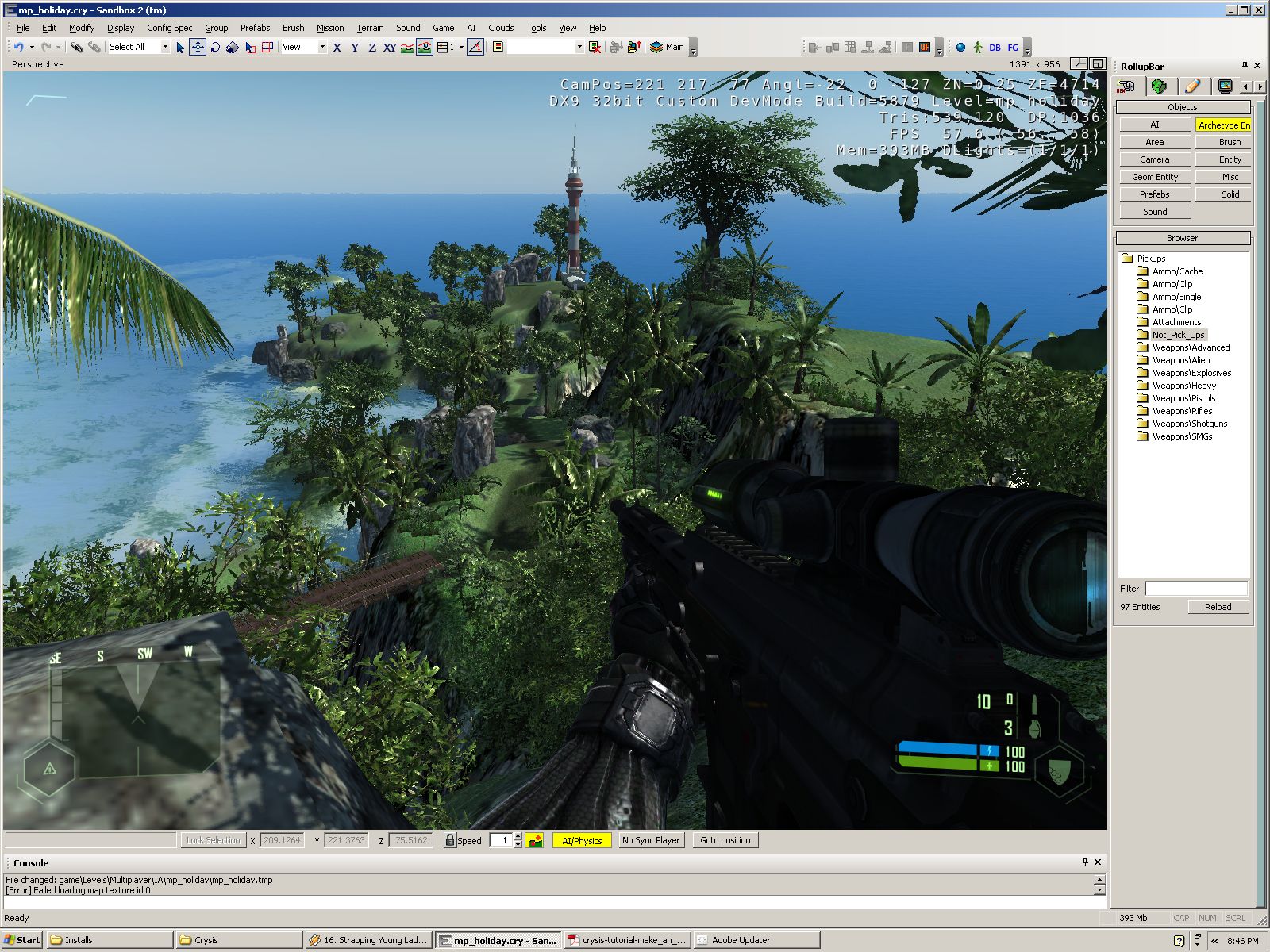Open the named selection combo box
The image size is (1270, 952).
click(x=546, y=47)
